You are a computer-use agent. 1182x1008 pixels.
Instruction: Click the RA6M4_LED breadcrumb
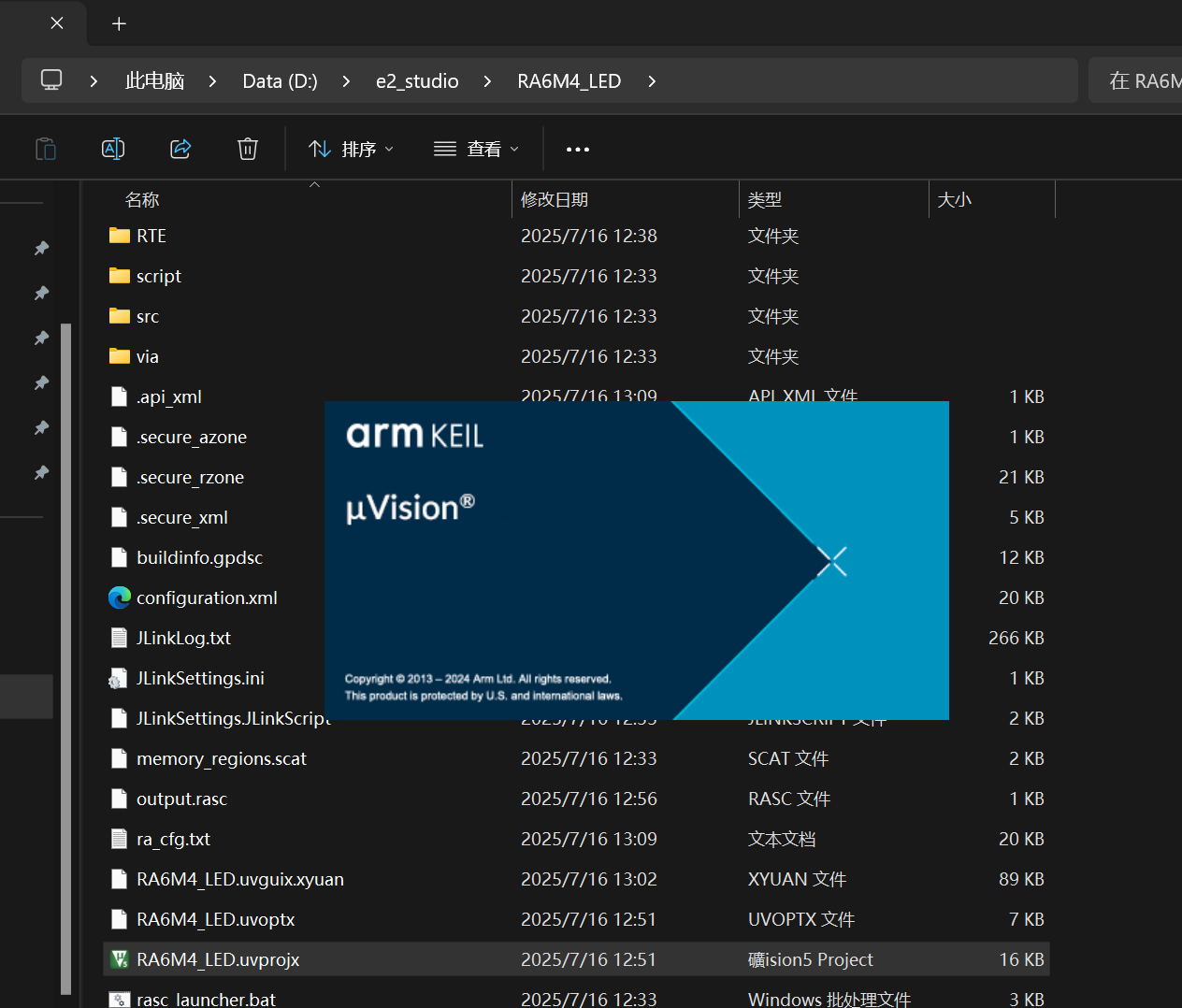coord(569,81)
